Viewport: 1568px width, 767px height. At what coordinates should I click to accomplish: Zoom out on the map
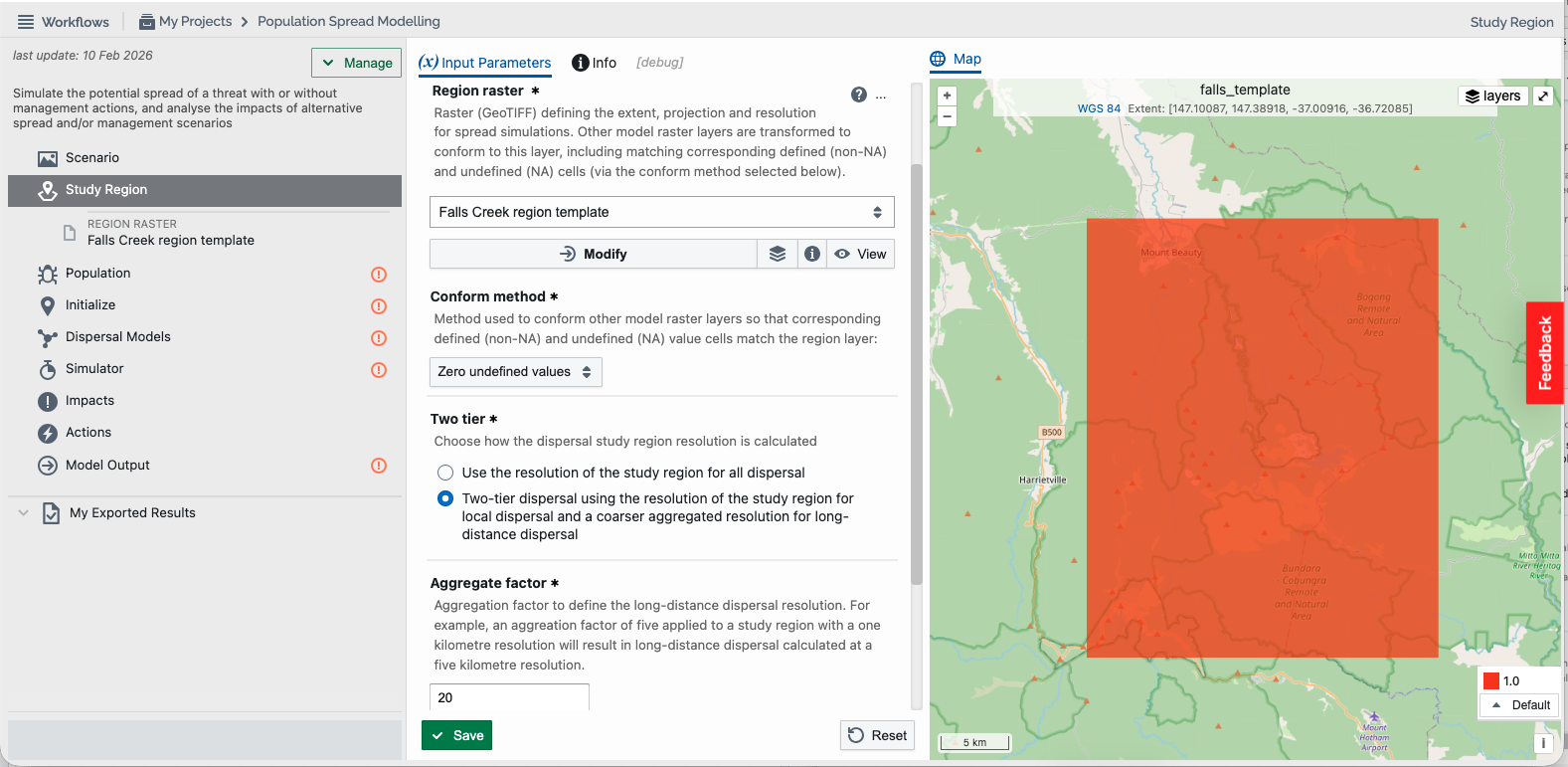pos(948,116)
